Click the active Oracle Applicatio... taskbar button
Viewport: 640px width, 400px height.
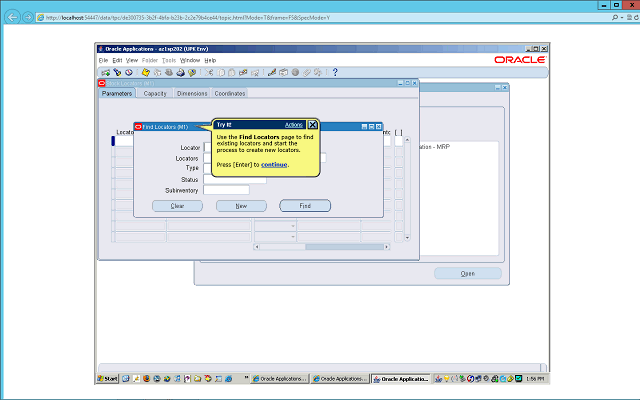(x=401, y=379)
